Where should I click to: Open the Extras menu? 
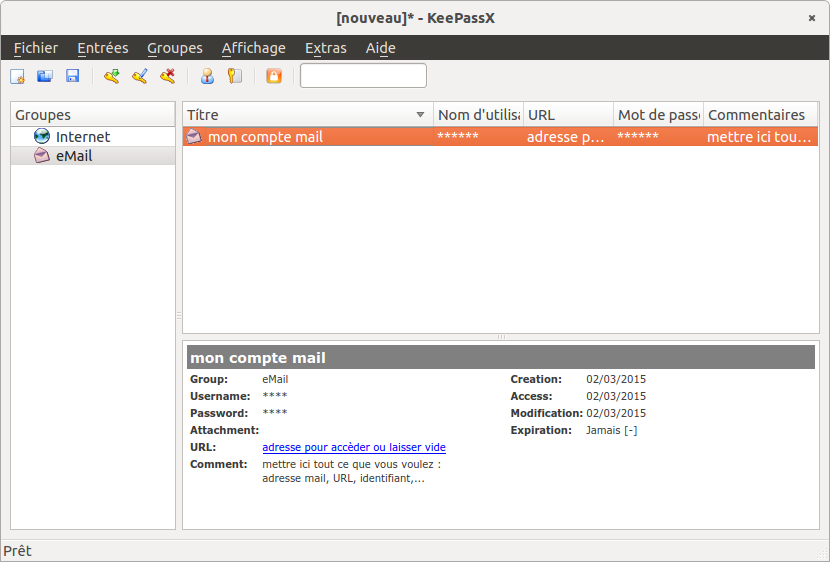326,48
